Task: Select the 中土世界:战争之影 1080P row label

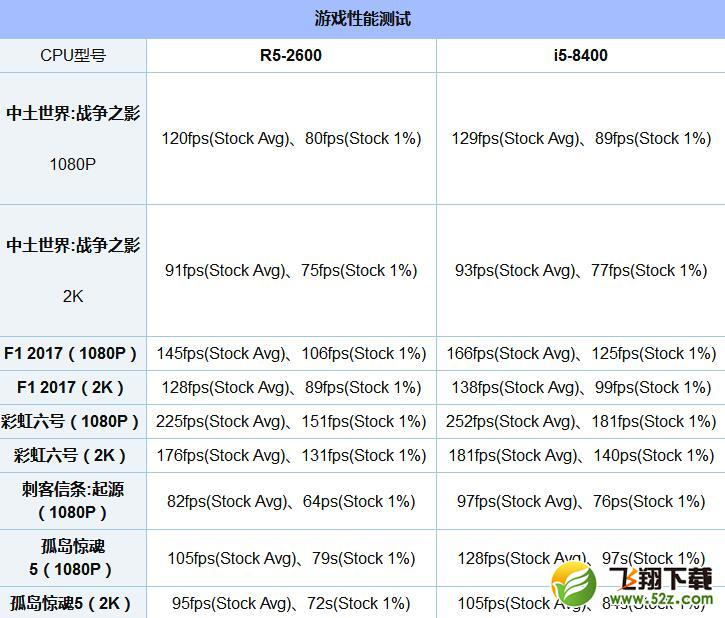Action: click(x=73, y=139)
